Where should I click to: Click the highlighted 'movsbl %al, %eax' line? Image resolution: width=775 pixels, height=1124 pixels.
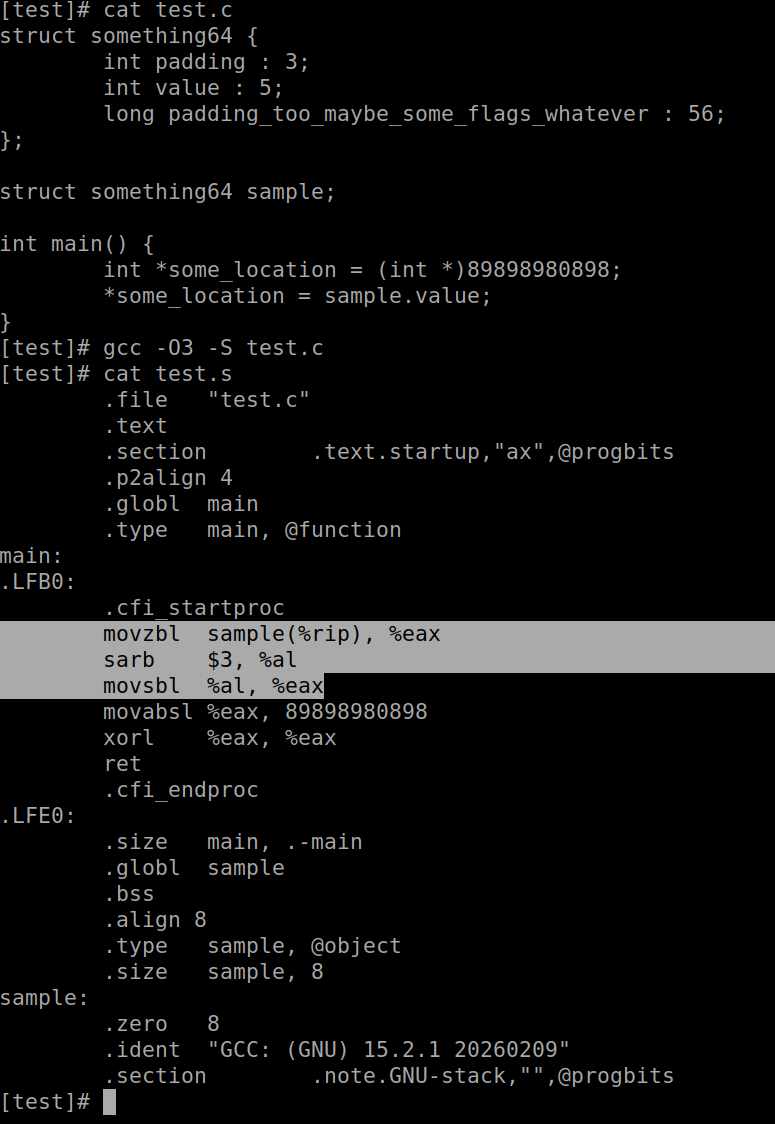213,686
